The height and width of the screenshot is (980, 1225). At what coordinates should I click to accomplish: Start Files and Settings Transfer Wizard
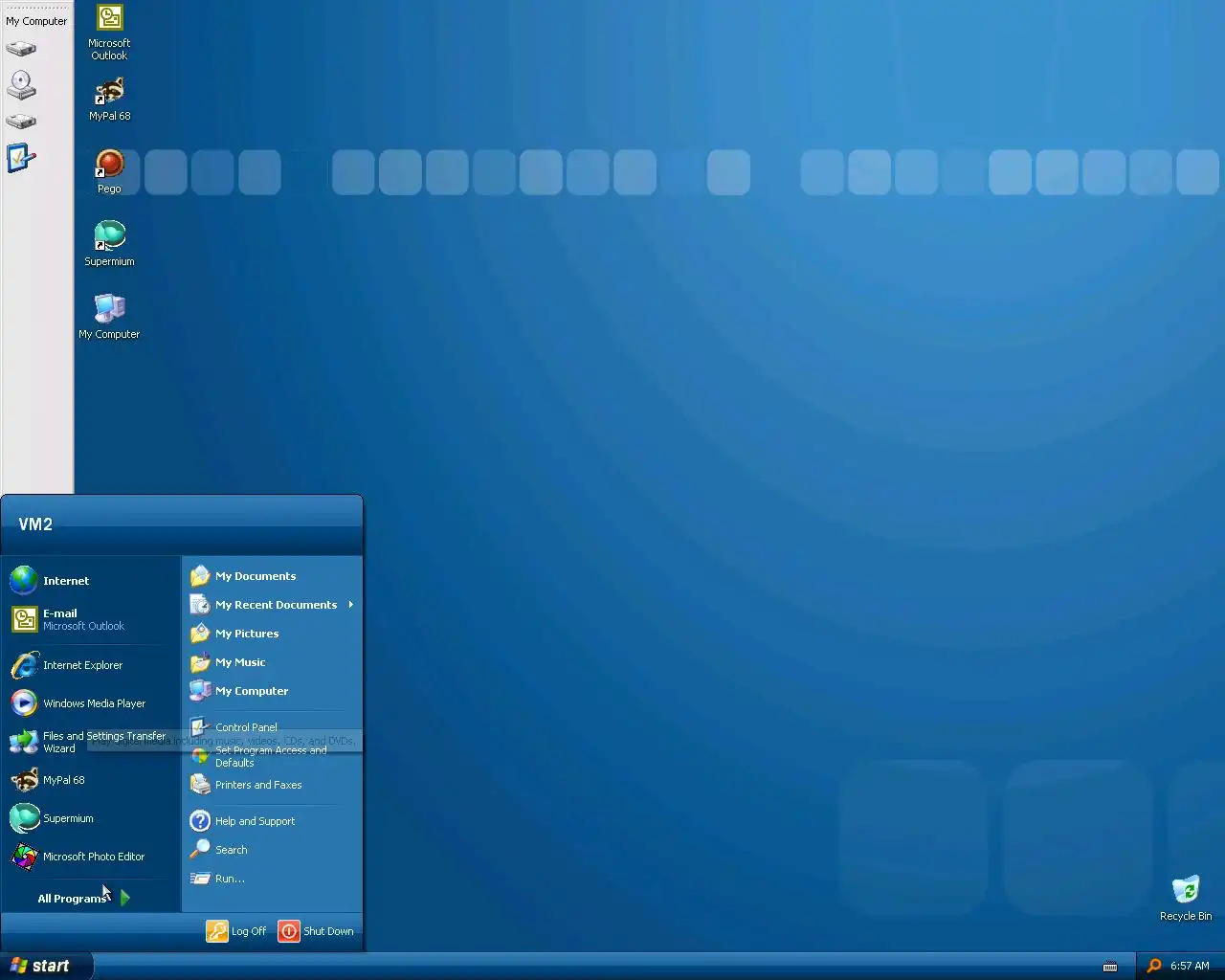[91, 742]
